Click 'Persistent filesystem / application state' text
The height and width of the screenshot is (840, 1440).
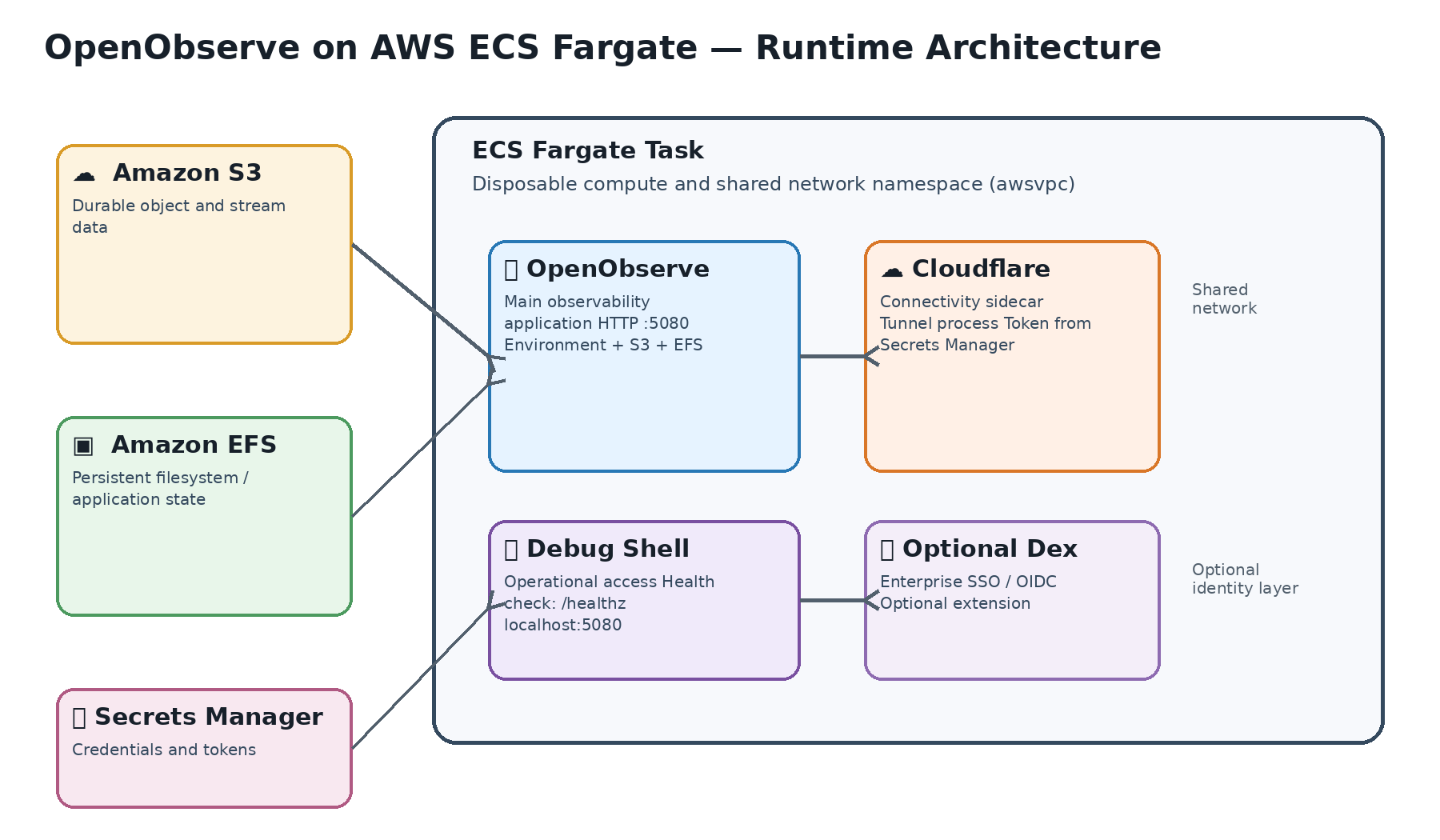click(x=160, y=488)
